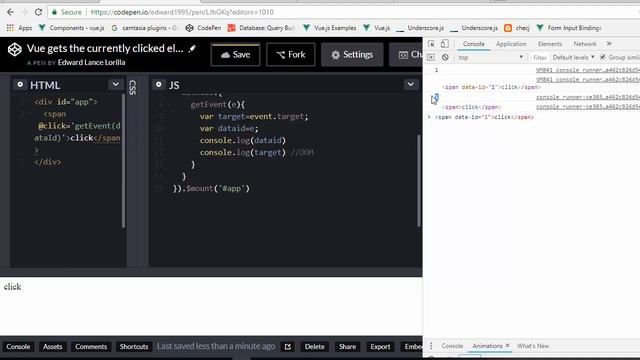Open Database Query Builder bookmark
The image size is (640, 360).
261,28
